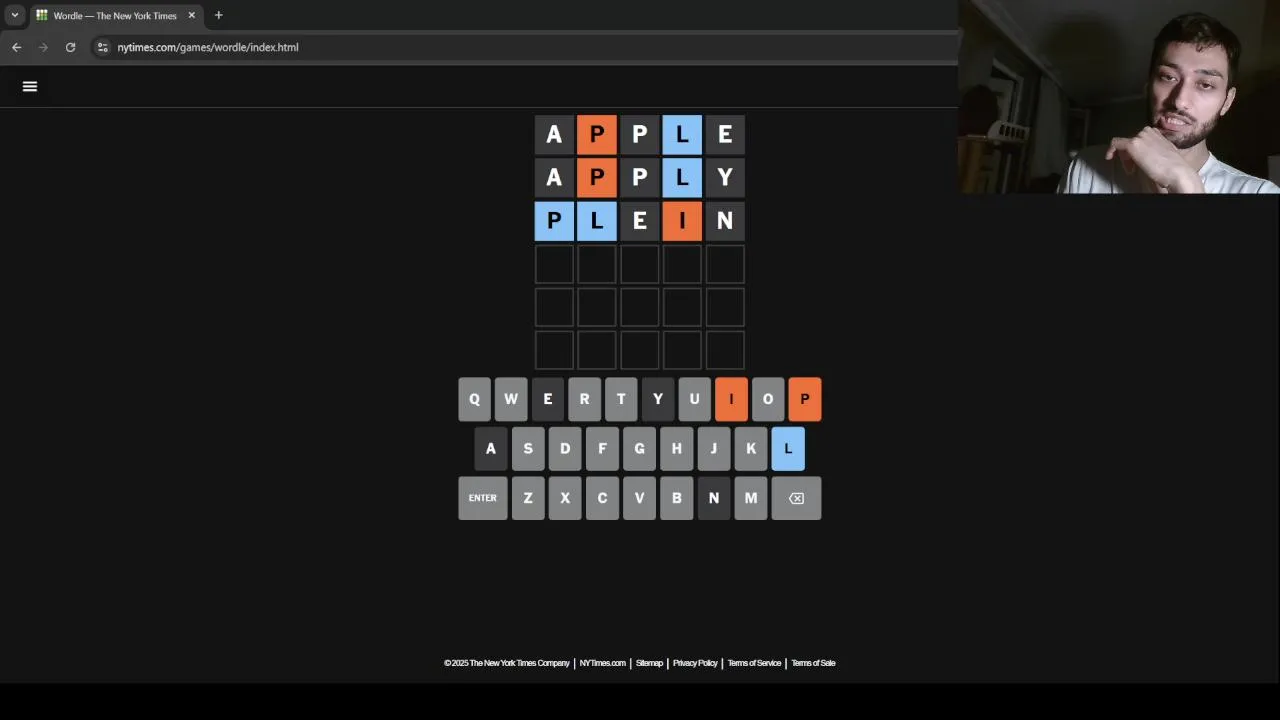Tap the X key on keyboard

coord(565,498)
